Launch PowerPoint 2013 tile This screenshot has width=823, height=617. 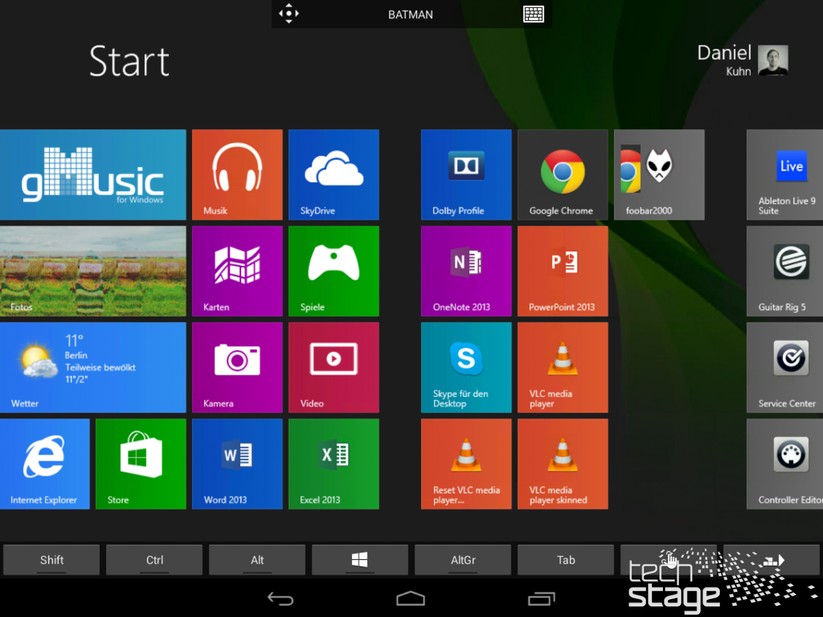point(563,271)
